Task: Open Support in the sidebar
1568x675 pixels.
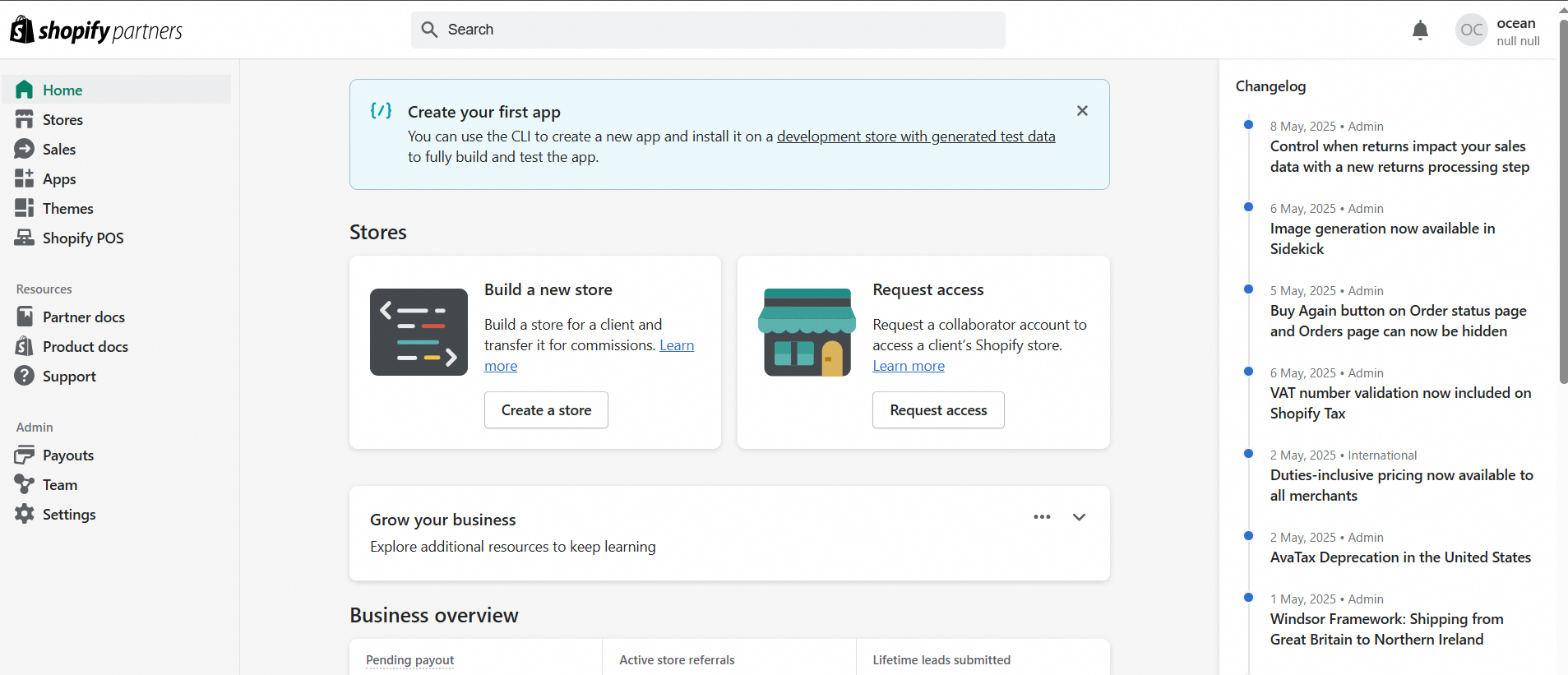Action: pos(116,376)
